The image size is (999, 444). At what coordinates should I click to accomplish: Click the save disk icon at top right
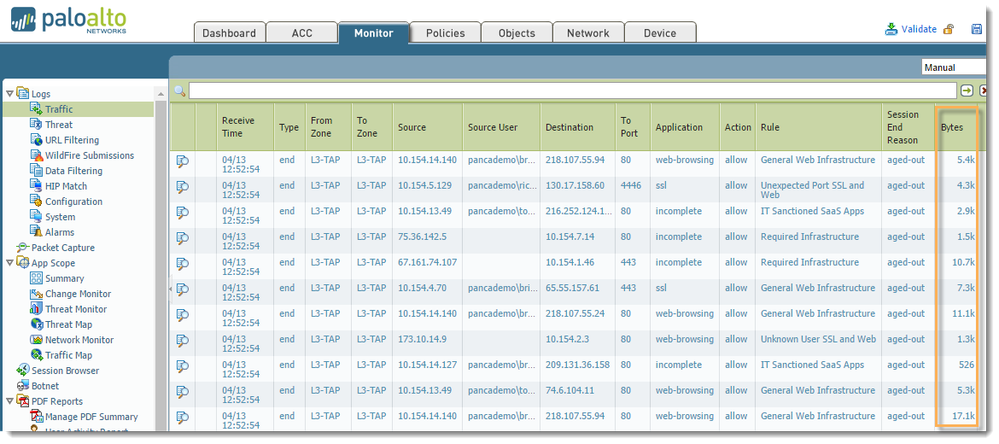[976, 29]
